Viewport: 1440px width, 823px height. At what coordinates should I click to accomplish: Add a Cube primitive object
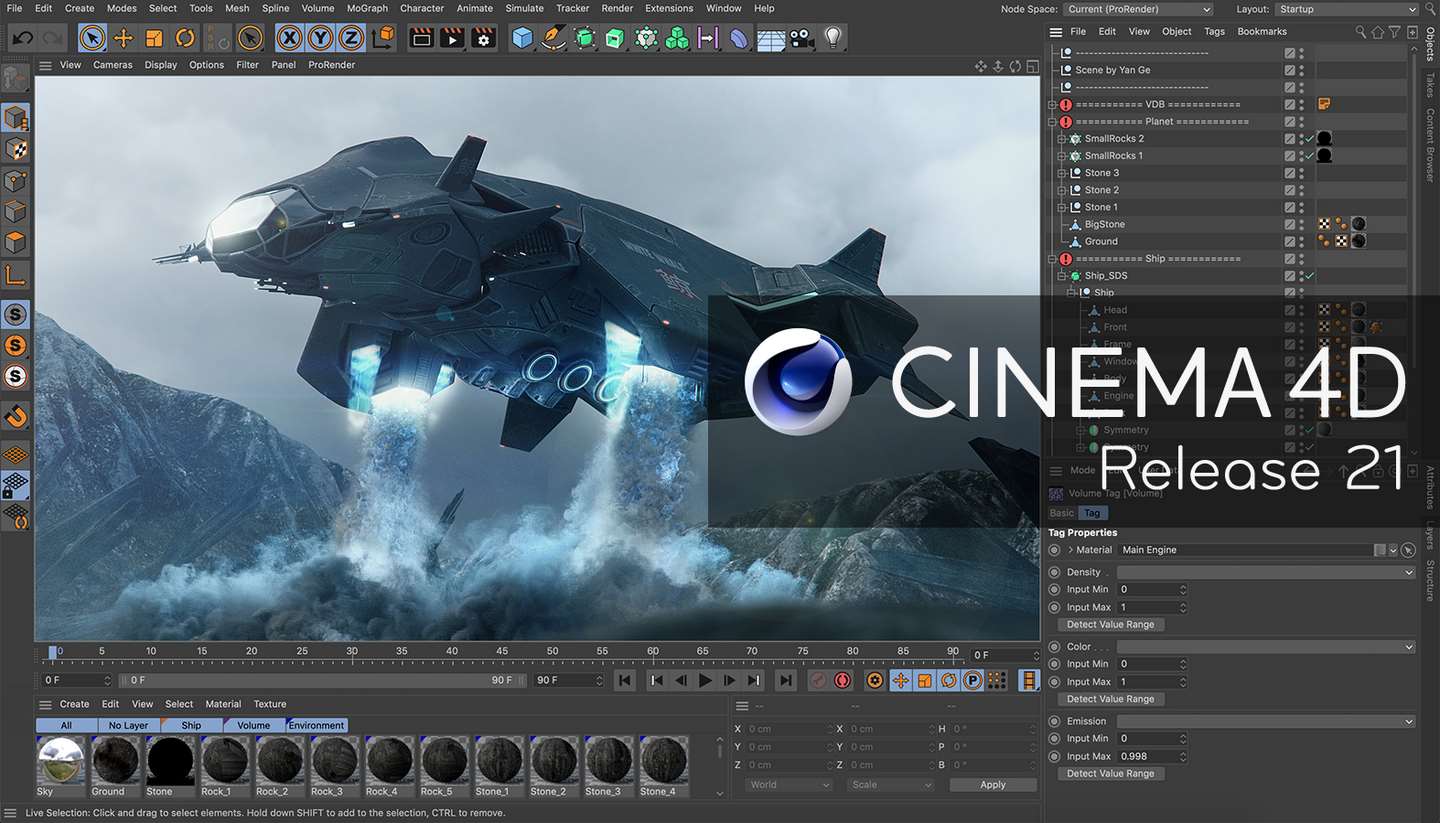click(522, 39)
